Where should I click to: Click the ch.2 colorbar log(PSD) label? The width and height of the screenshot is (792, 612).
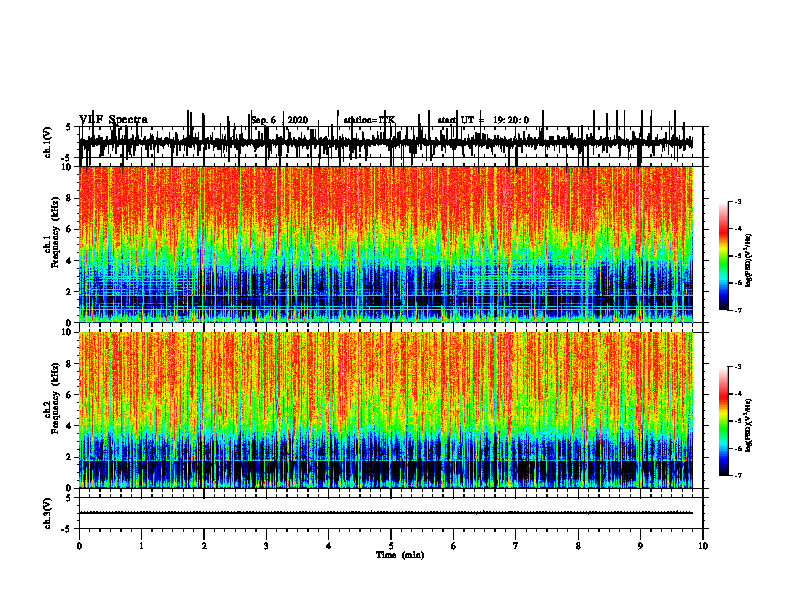(749, 423)
